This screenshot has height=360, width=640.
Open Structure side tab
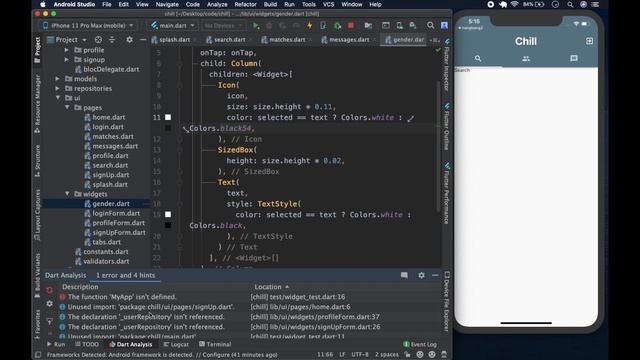coord(37,161)
